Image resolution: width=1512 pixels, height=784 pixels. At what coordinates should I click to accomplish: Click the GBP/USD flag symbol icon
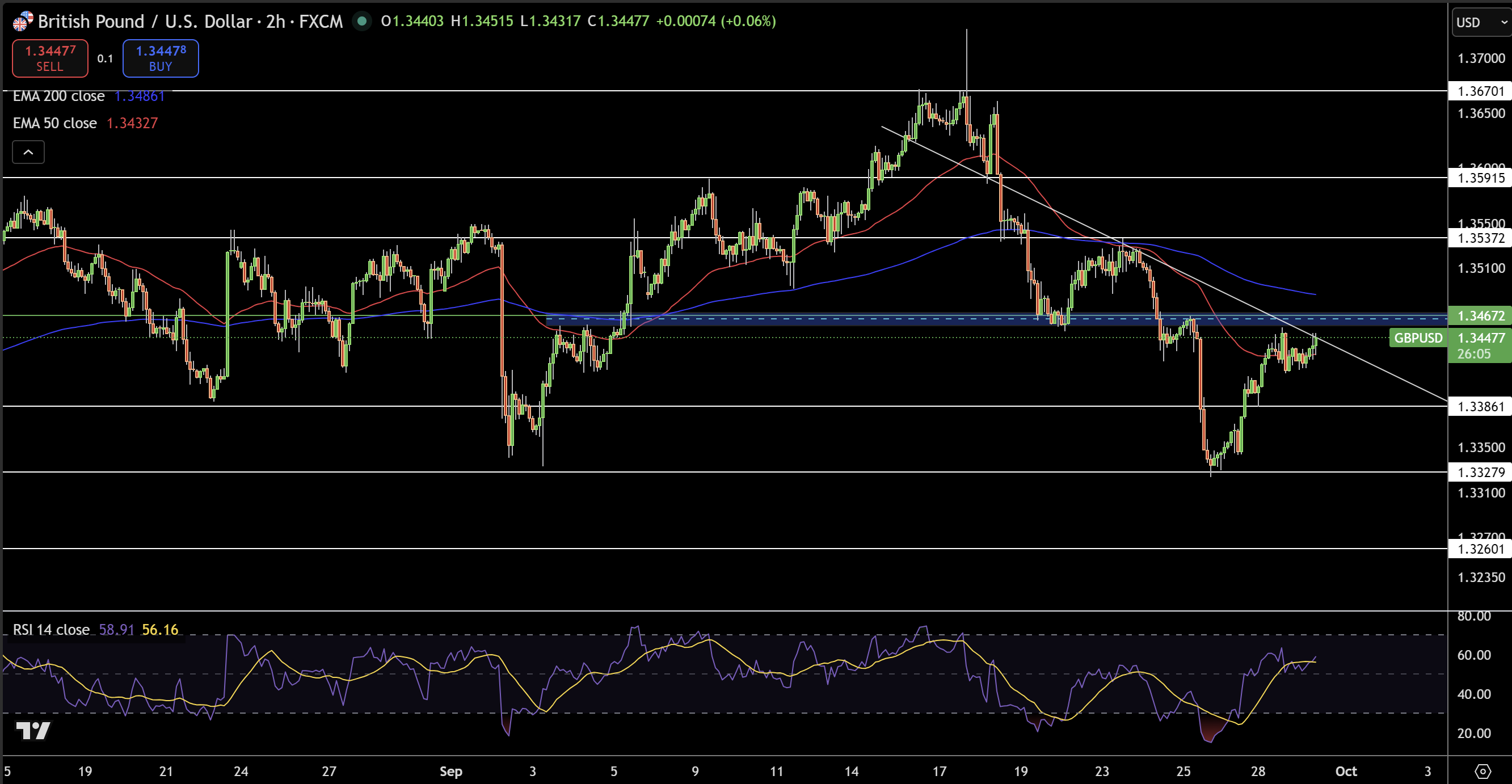[x=22, y=21]
